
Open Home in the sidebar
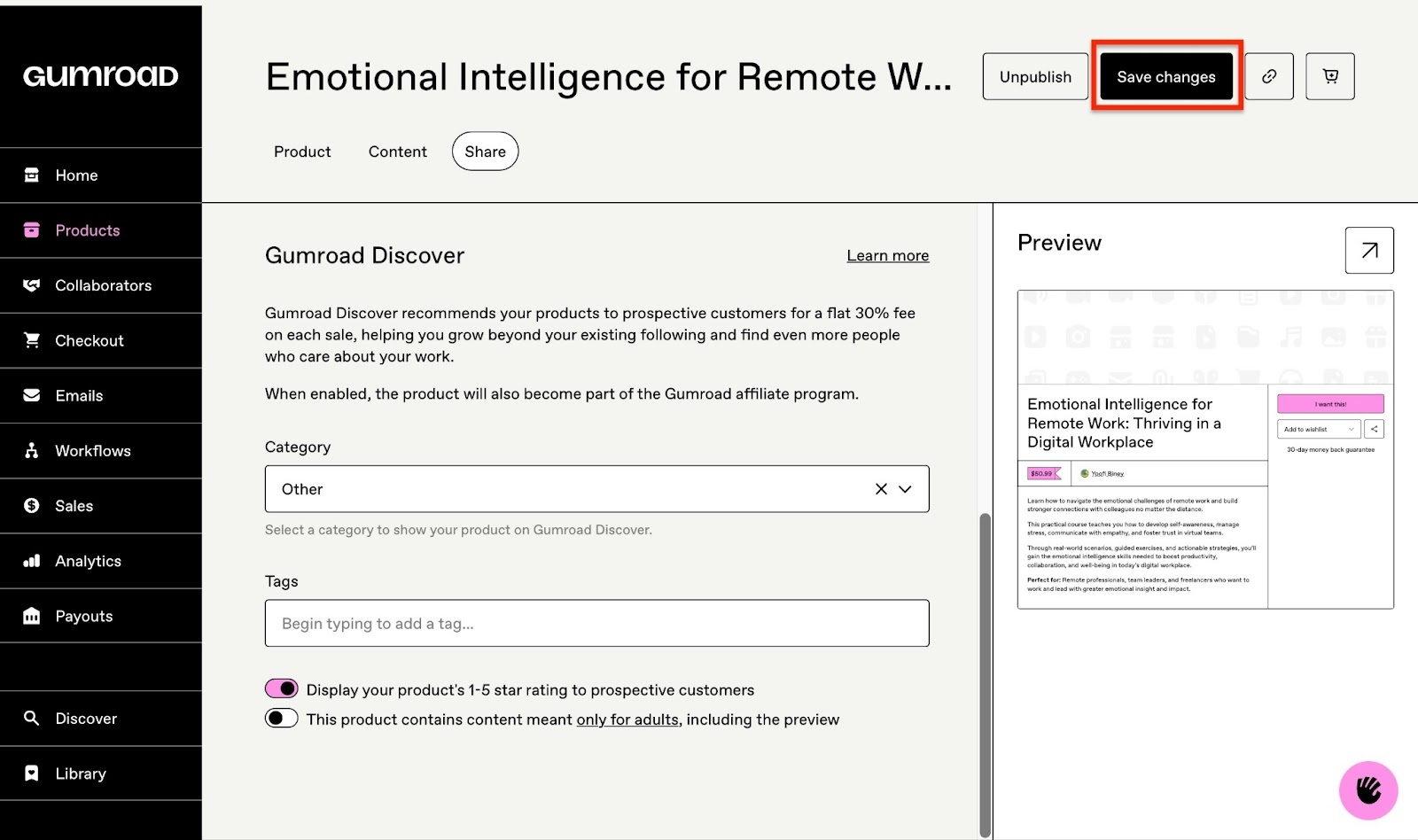[101, 175]
